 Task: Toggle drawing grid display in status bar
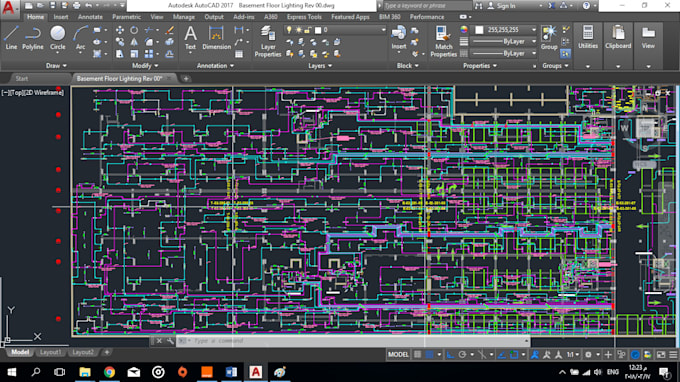pyautogui.click(x=417, y=355)
